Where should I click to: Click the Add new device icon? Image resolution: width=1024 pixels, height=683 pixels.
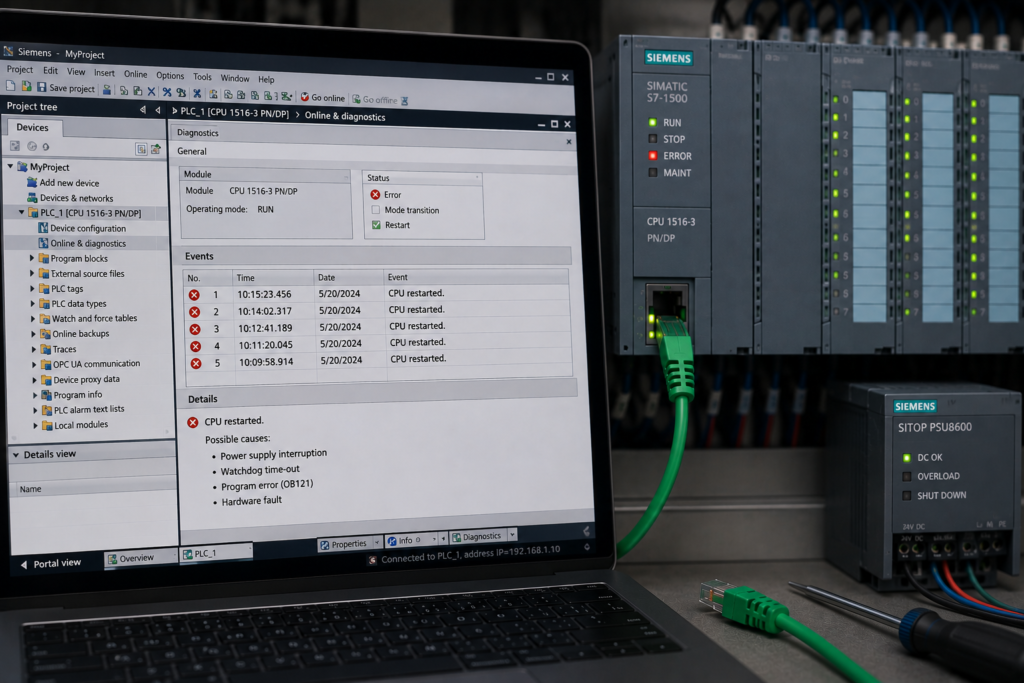tap(31, 182)
